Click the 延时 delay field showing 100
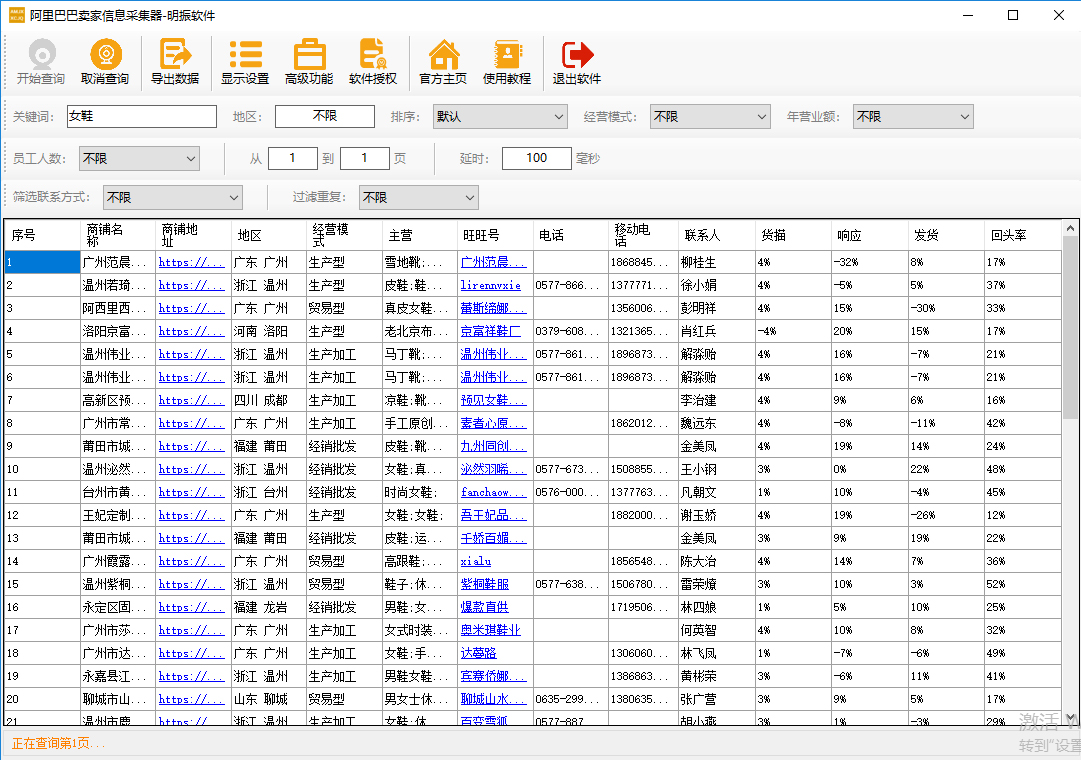Viewport: 1081px width, 760px height. tap(536, 158)
